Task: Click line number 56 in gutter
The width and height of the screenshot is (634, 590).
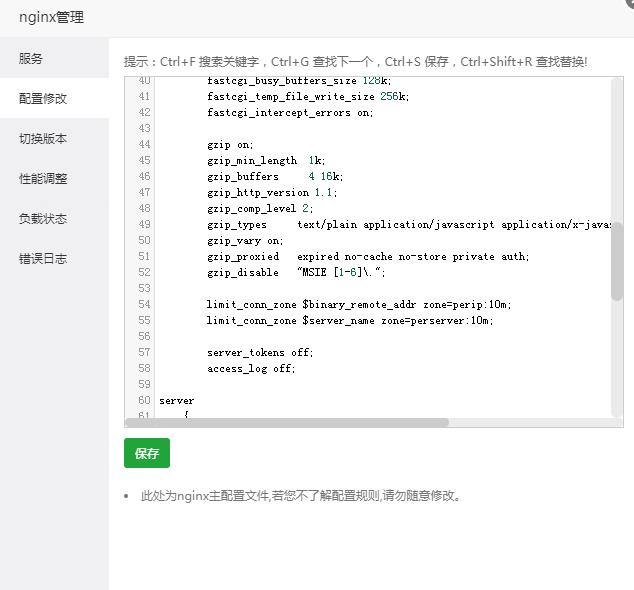Action: [144, 336]
